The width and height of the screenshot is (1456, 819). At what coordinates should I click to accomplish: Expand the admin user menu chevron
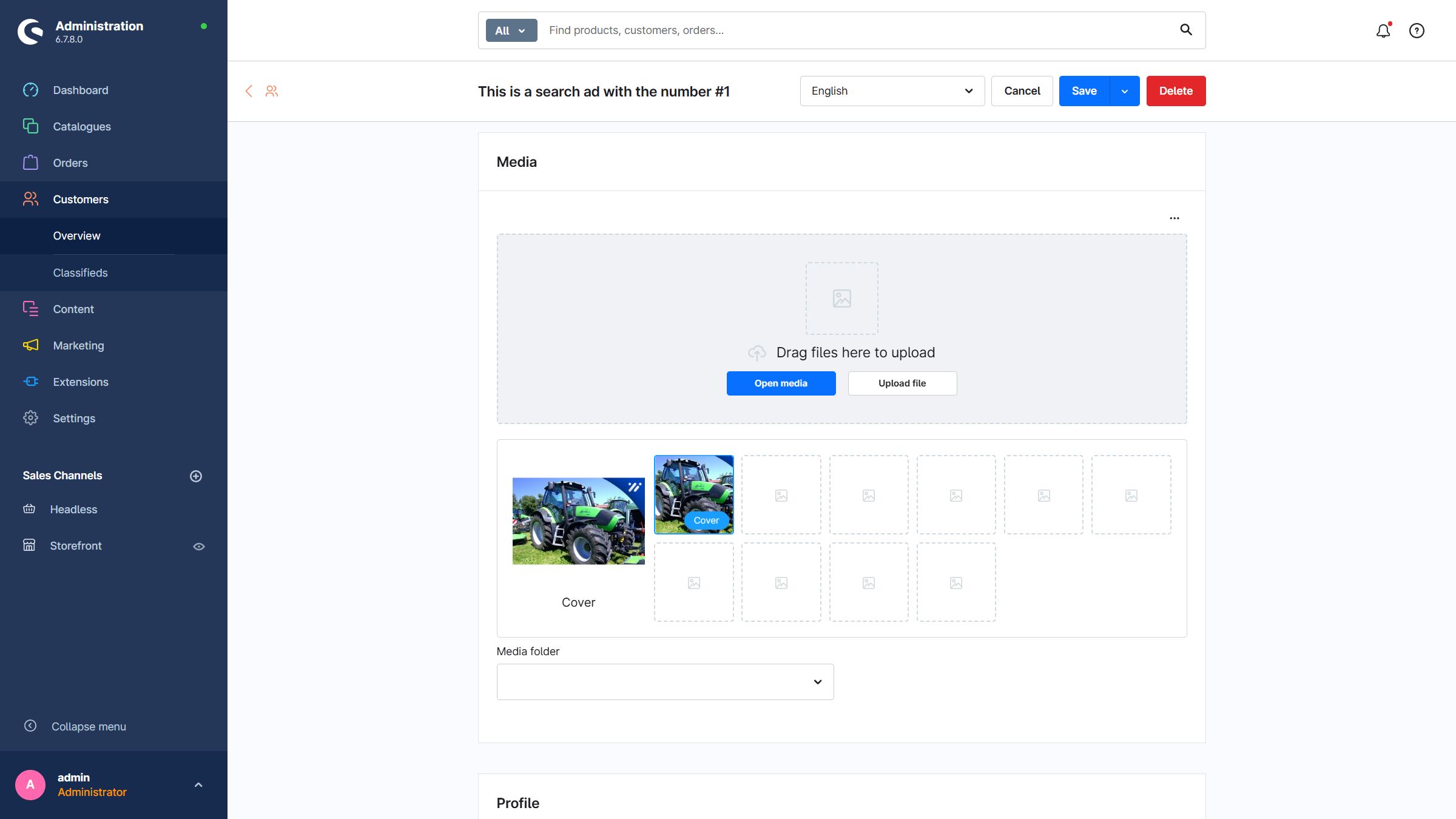click(198, 785)
